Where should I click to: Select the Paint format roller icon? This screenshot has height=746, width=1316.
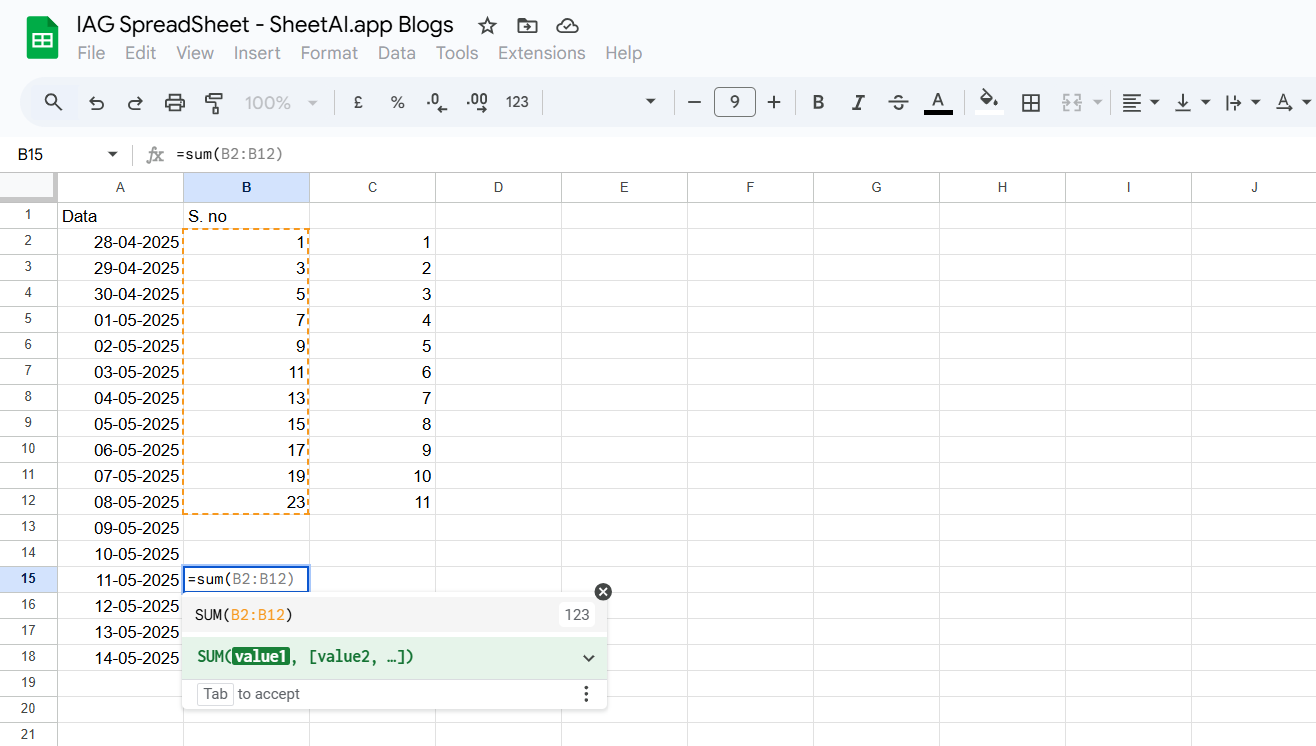(213, 102)
